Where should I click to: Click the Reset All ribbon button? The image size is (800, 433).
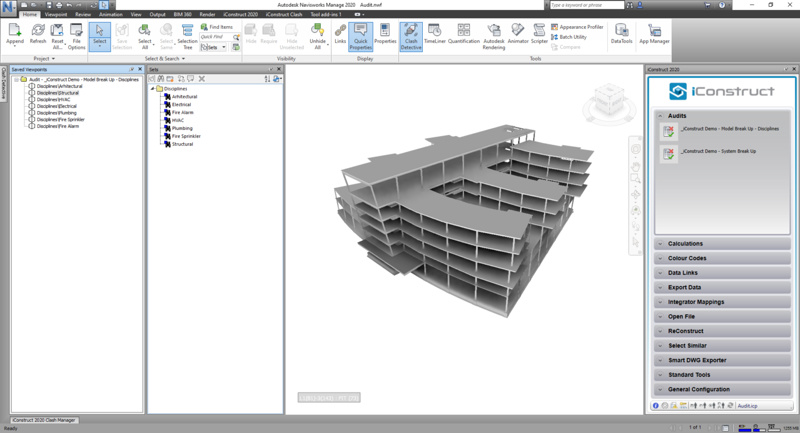point(58,36)
